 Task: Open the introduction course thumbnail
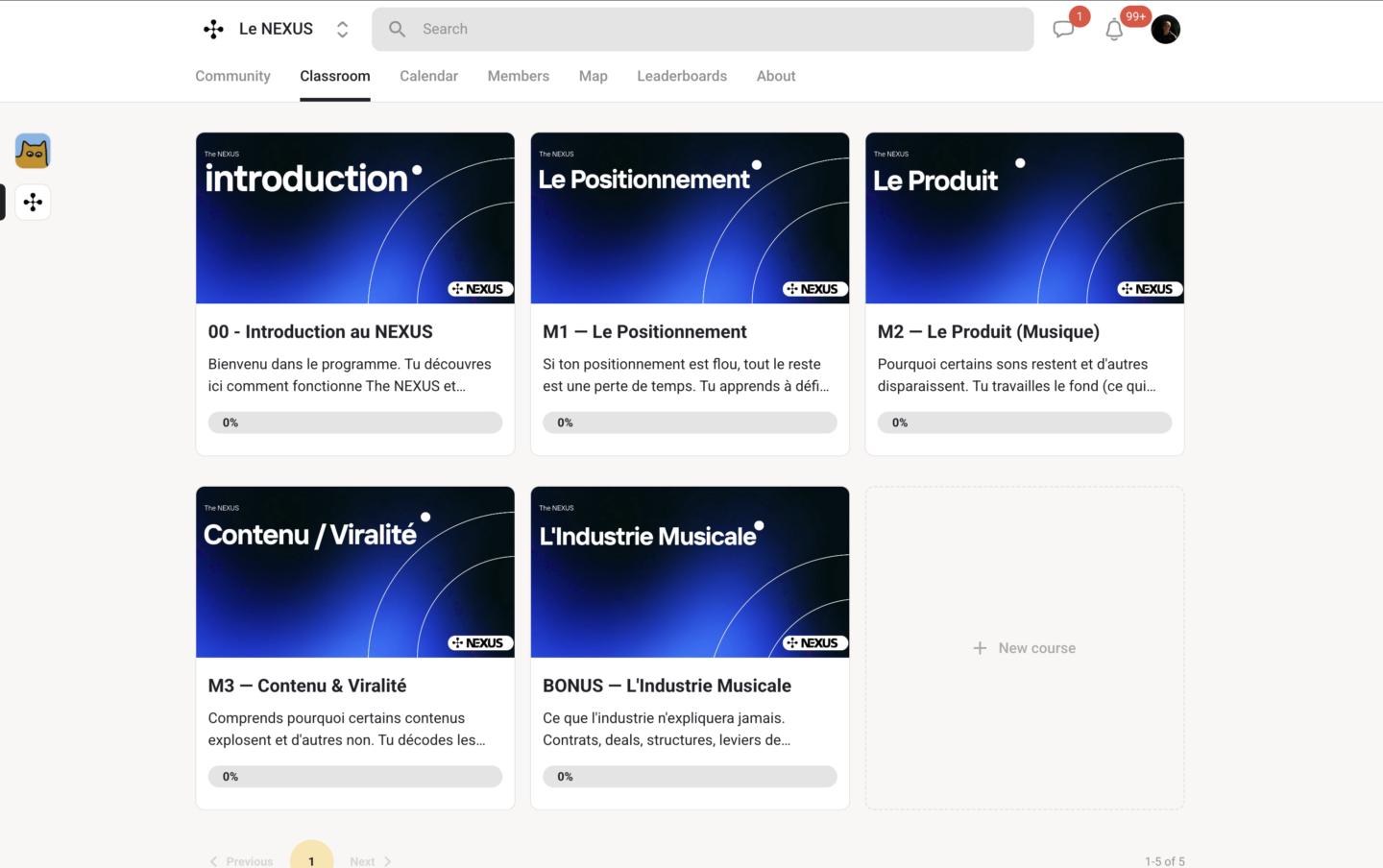pos(355,218)
